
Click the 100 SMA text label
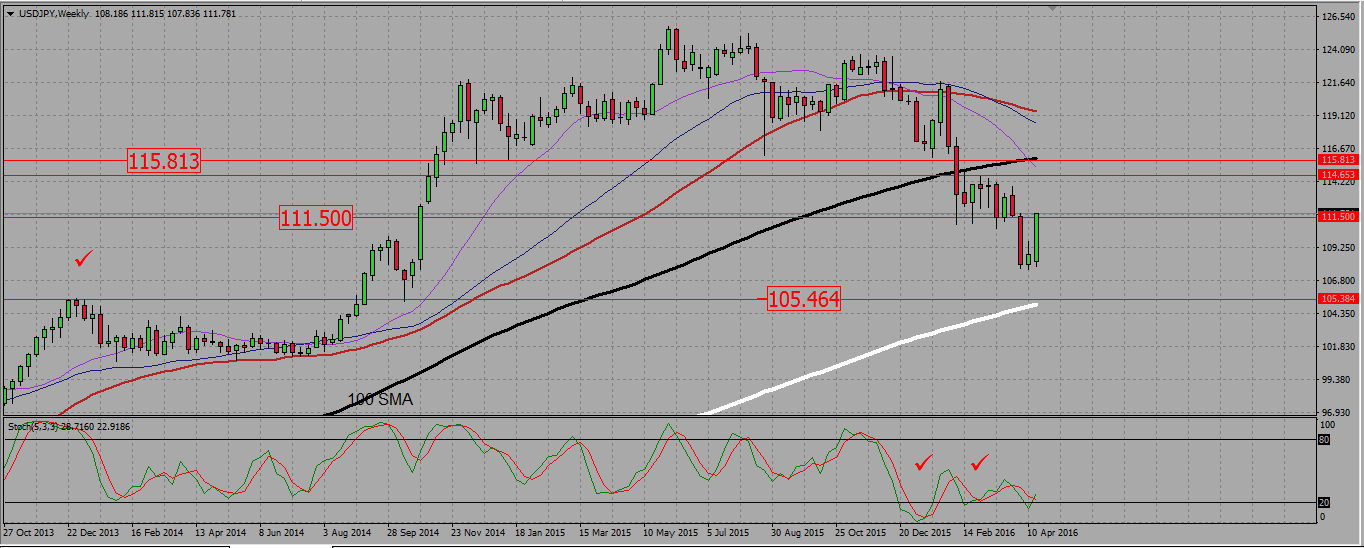(380, 399)
